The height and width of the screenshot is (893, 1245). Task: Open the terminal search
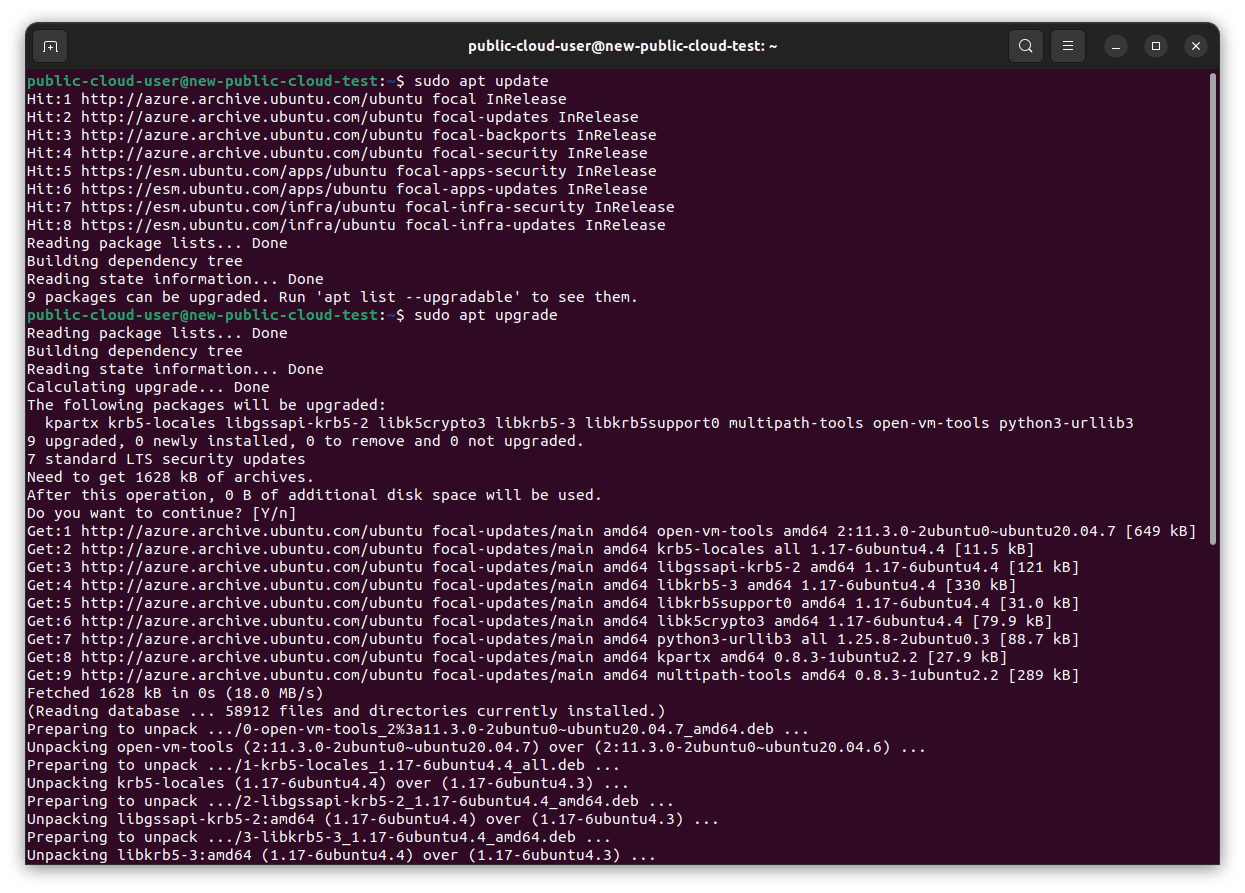tap(1026, 46)
